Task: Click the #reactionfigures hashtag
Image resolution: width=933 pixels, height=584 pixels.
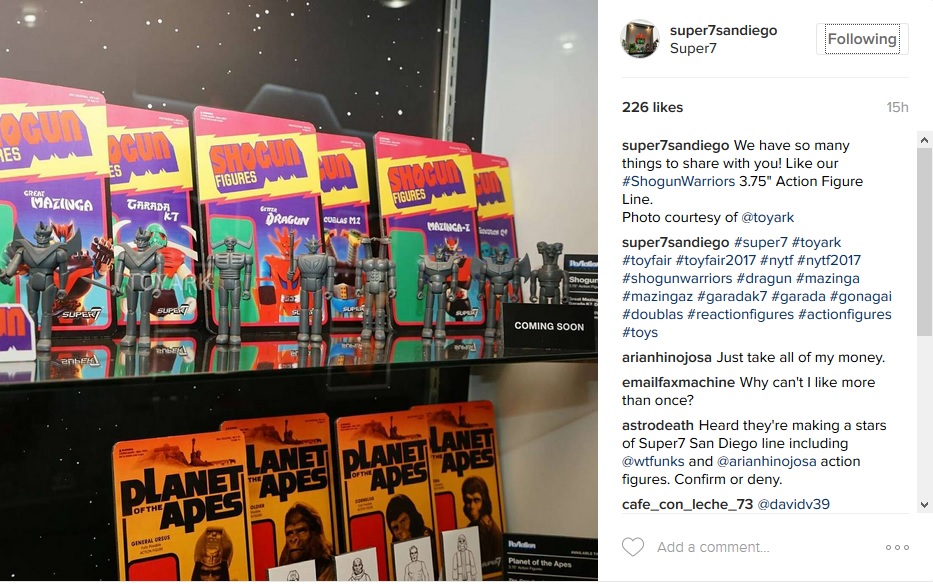Action: coord(740,314)
